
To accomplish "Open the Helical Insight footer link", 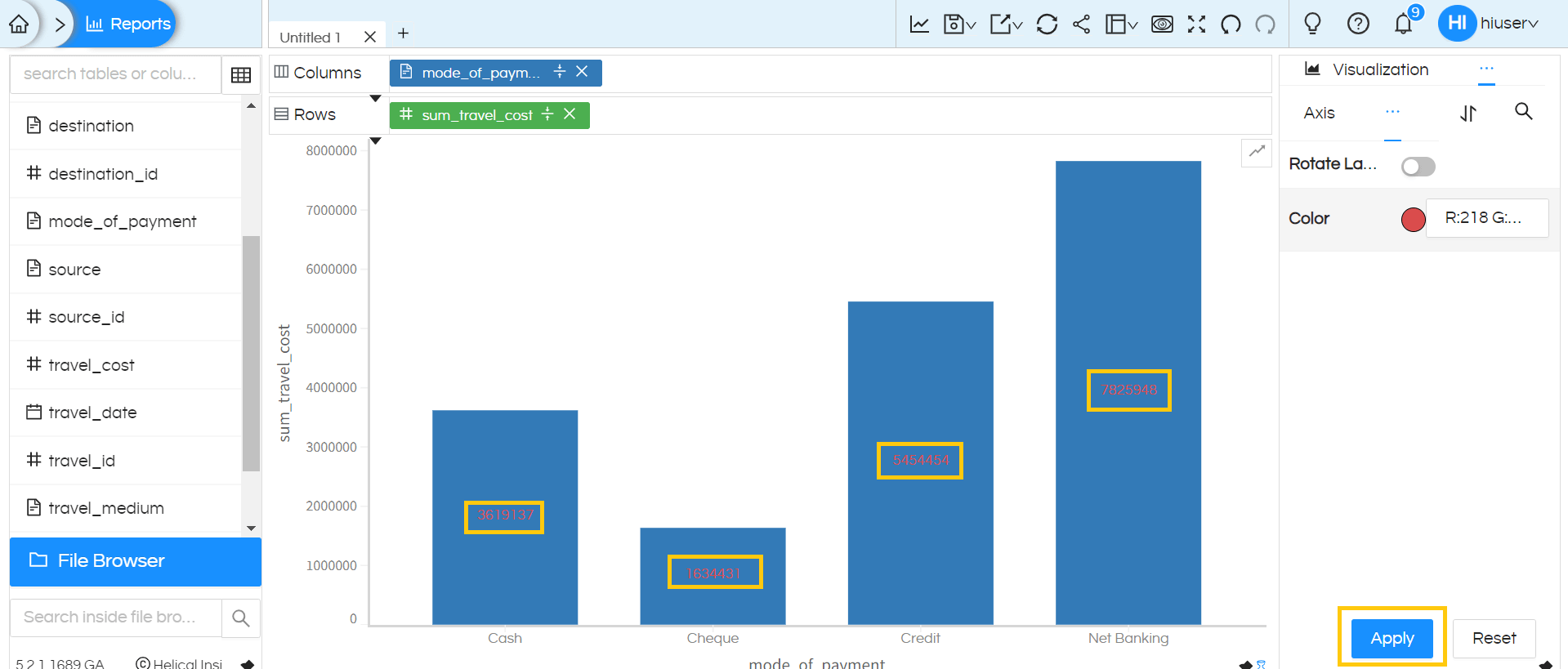I will click(x=179, y=663).
